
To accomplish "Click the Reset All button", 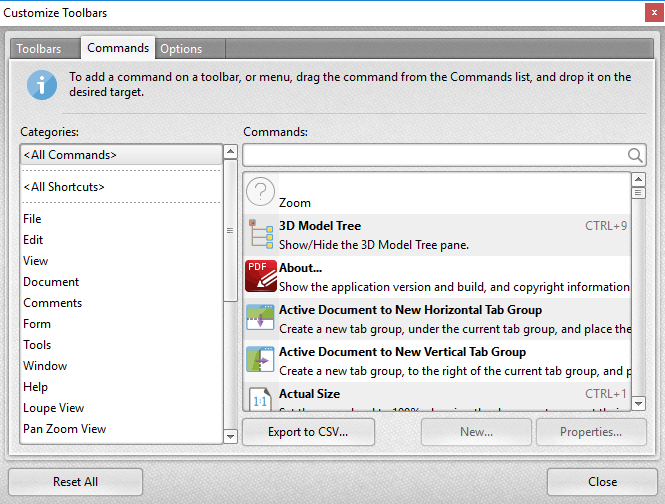I will click(75, 482).
